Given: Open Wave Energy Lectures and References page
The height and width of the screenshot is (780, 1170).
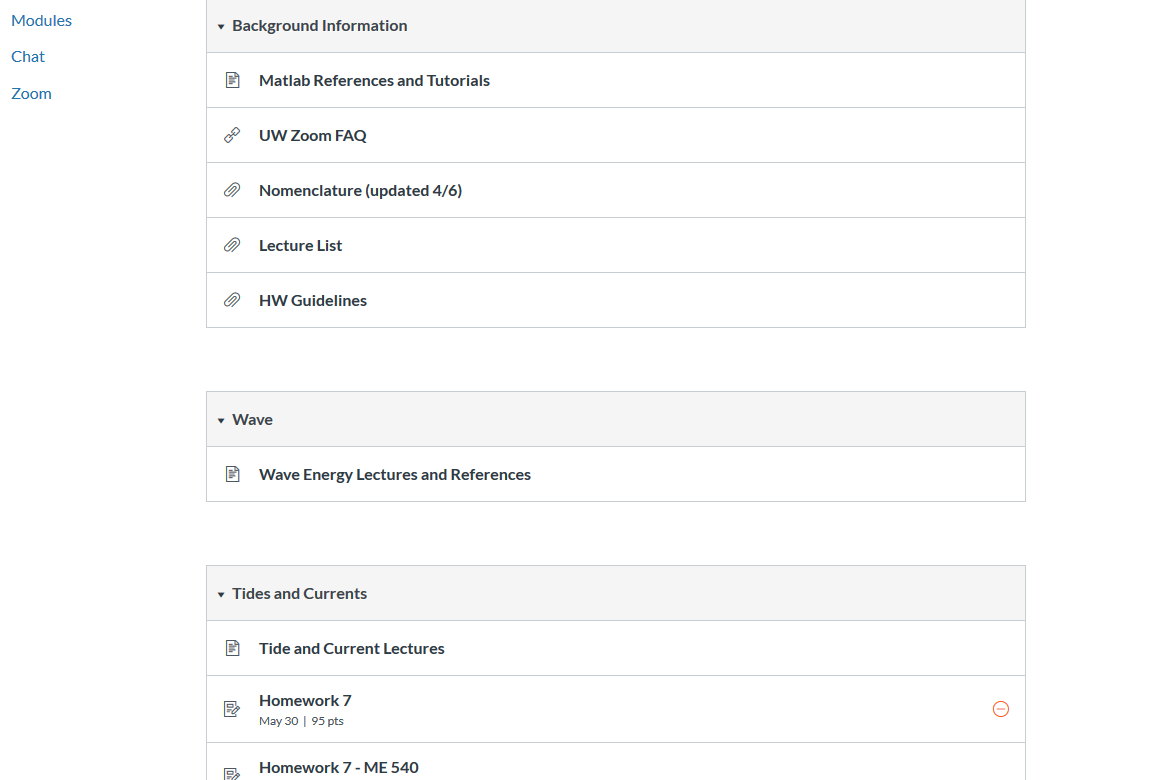Looking at the screenshot, I should 395,475.
